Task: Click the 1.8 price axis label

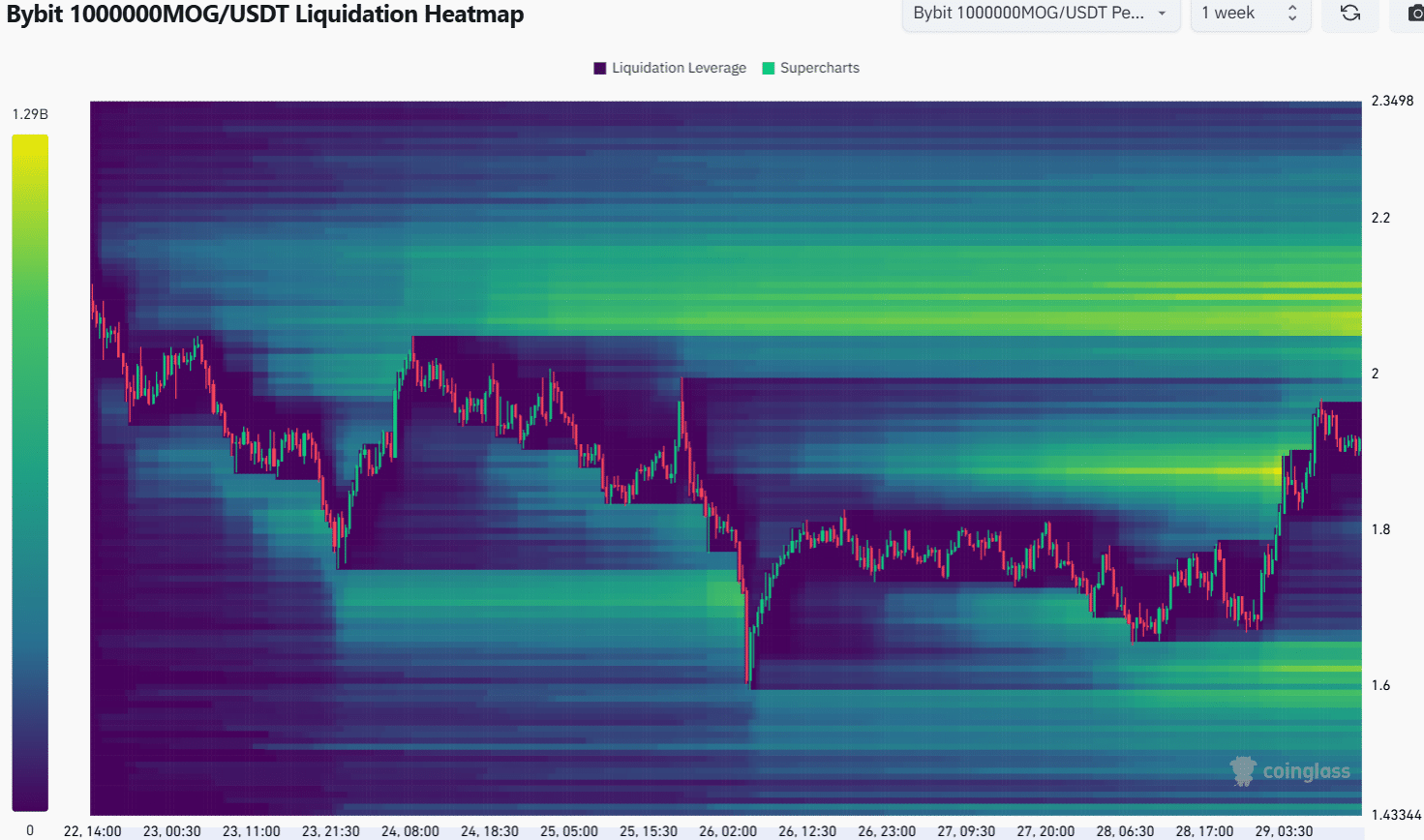Action: pos(1380,529)
